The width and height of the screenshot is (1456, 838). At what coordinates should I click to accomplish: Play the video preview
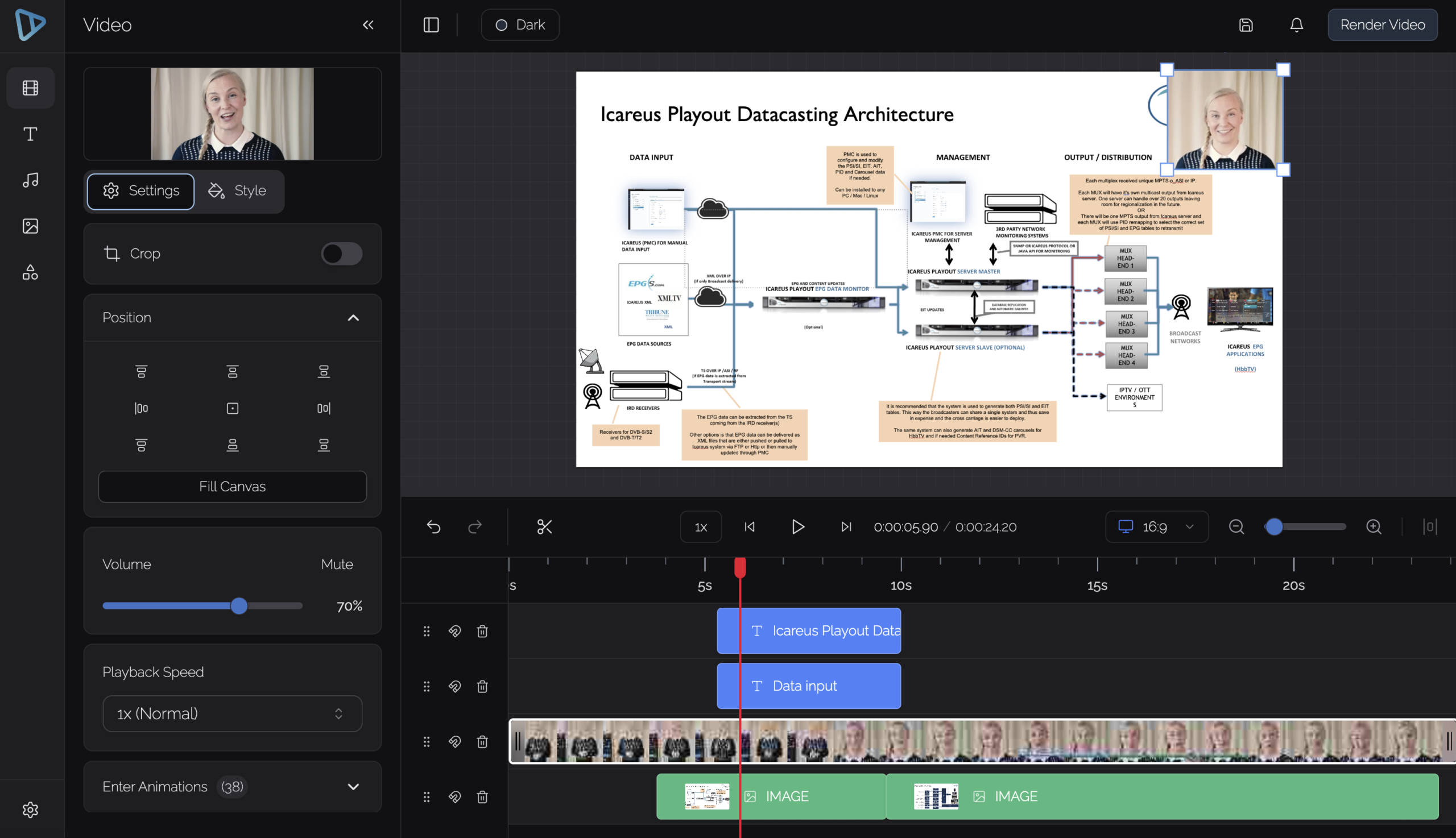pos(797,526)
